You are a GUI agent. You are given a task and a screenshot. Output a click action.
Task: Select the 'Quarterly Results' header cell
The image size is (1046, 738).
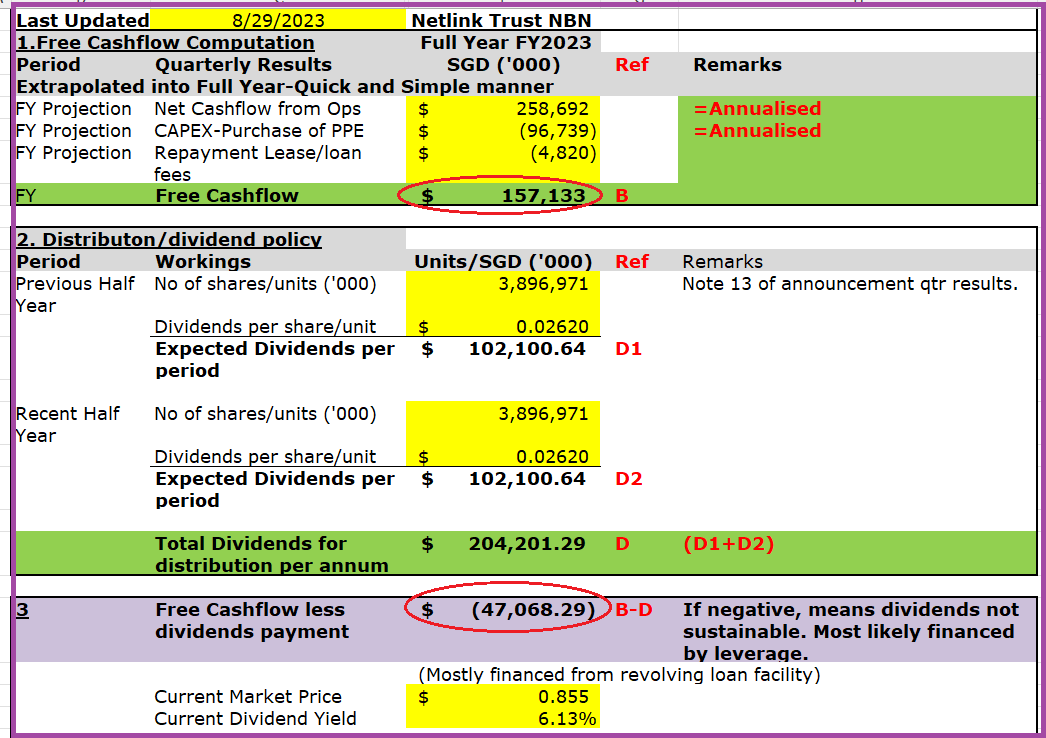click(243, 64)
